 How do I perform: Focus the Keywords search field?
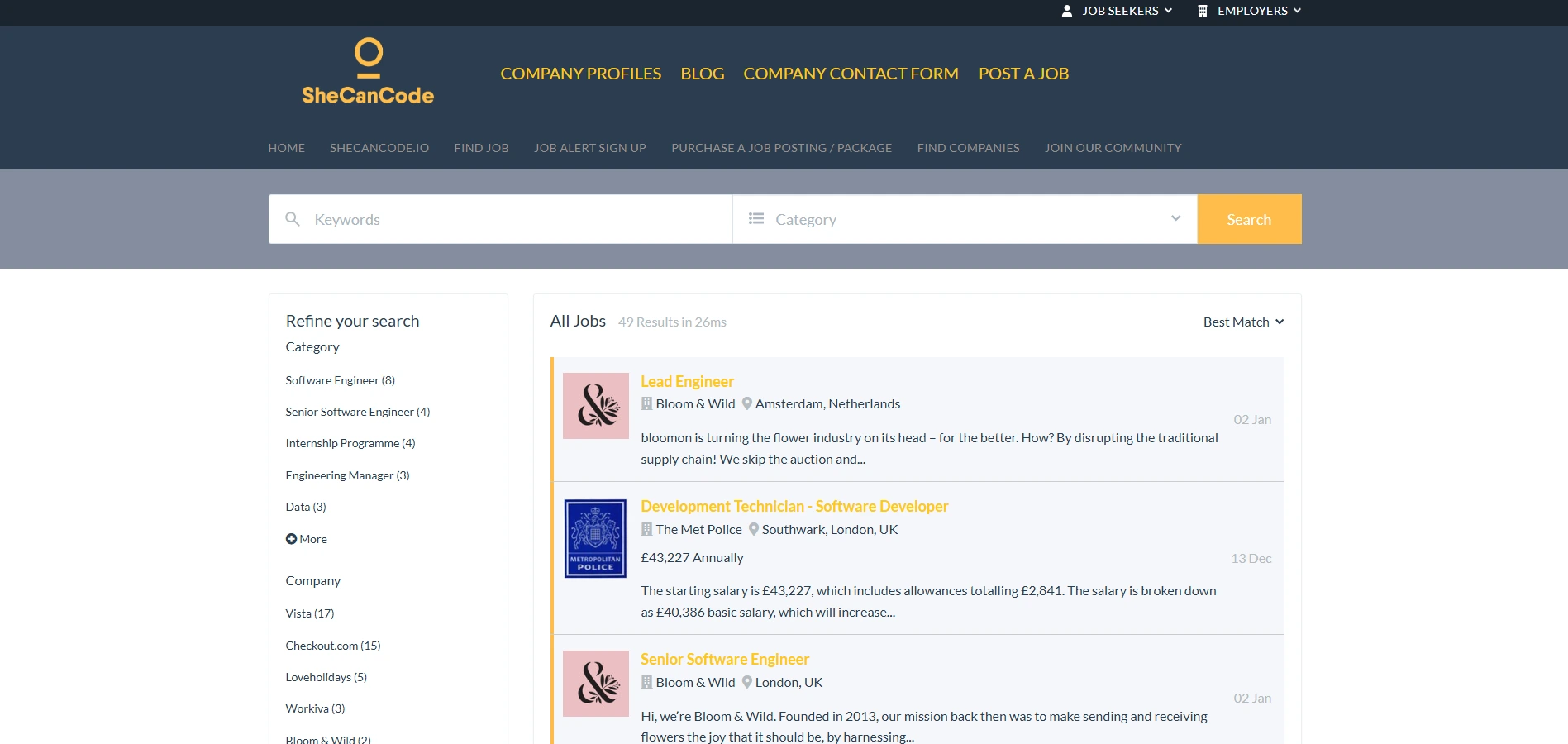point(501,219)
